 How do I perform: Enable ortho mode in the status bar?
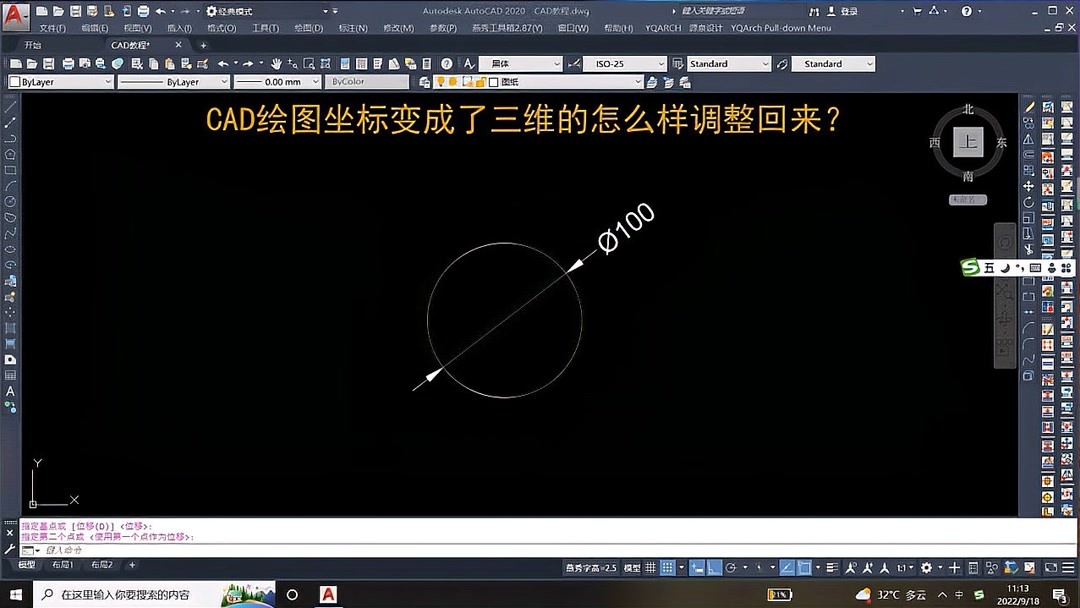click(x=714, y=565)
